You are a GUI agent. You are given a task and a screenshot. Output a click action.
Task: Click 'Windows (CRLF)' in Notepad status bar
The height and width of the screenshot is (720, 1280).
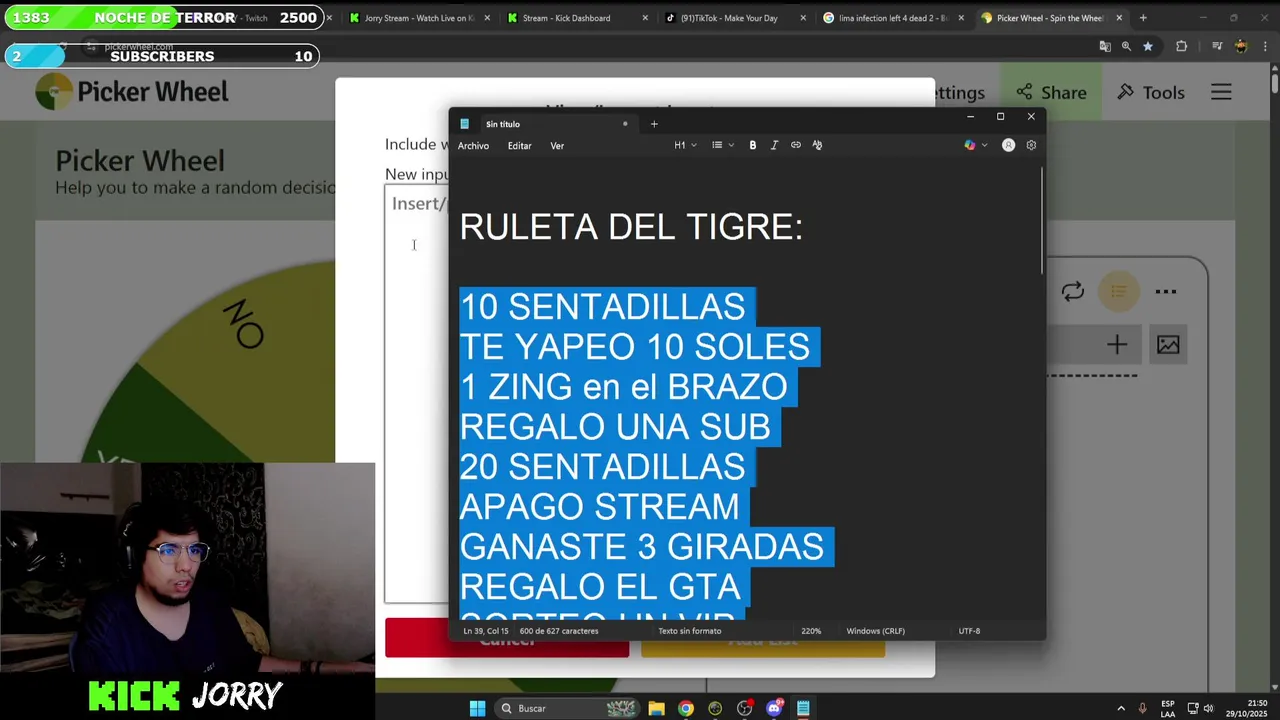pos(875,631)
